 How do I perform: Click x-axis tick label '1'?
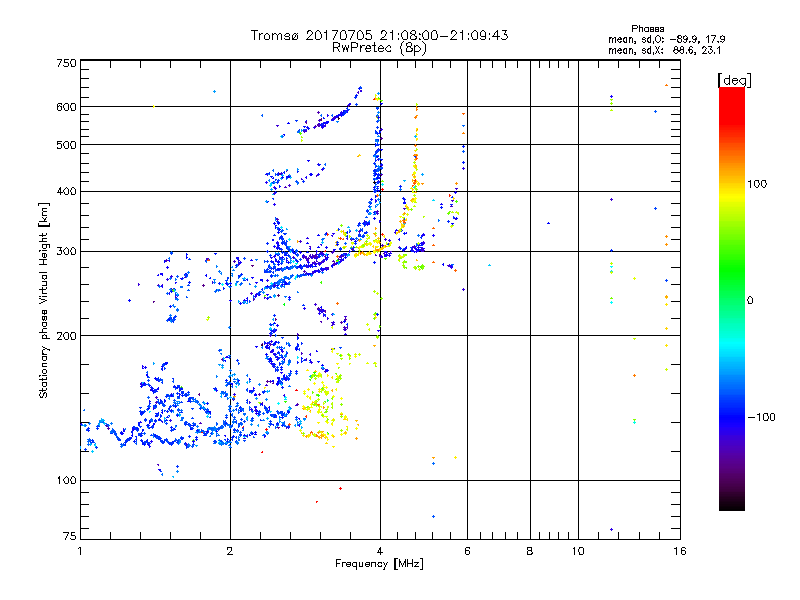(x=80, y=551)
